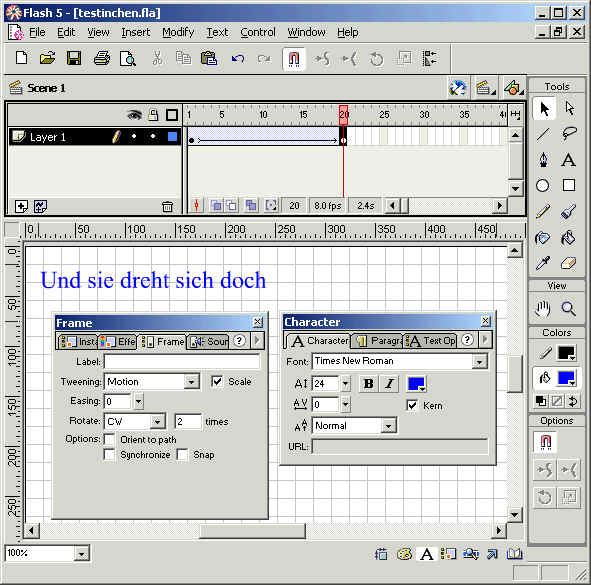Open Frame panel help button
591x585 pixels.
click(239, 341)
